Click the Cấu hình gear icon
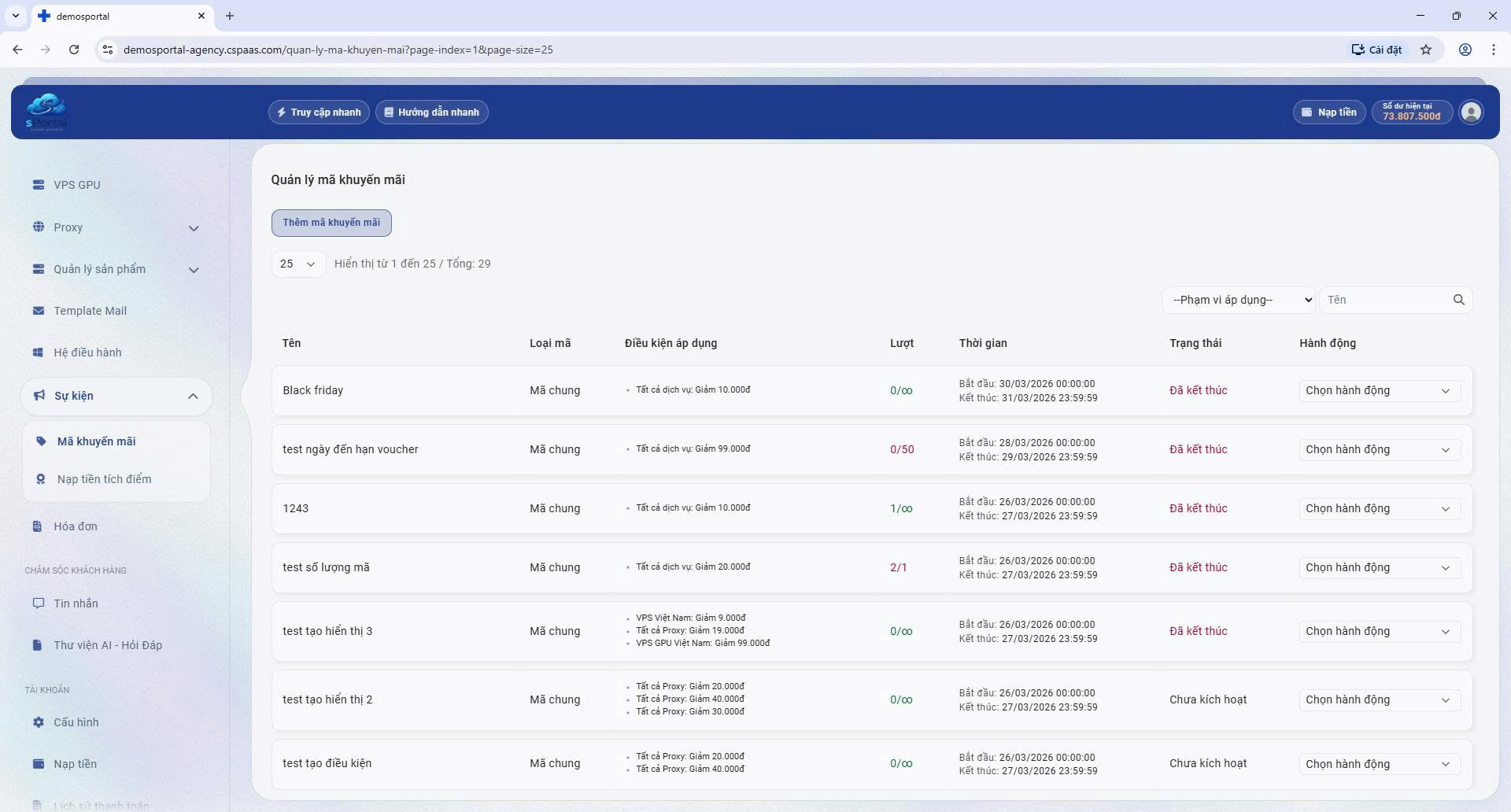Image resolution: width=1511 pixels, height=812 pixels. tap(38, 722)
